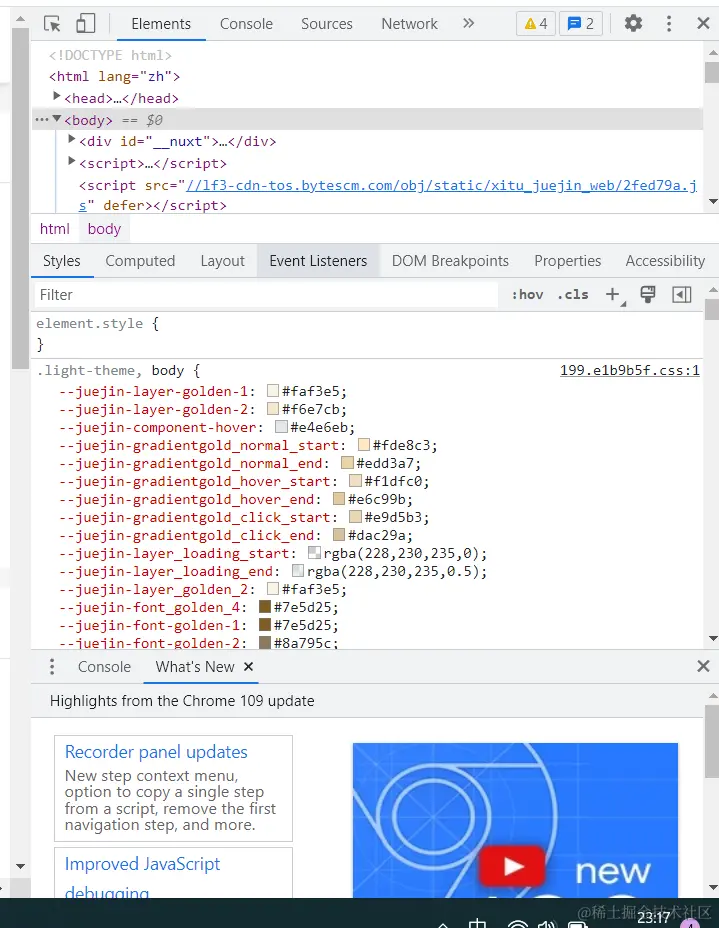
Task: Click the Styles pane scrollbar down arrow
Action: click(x=712, y=639)
